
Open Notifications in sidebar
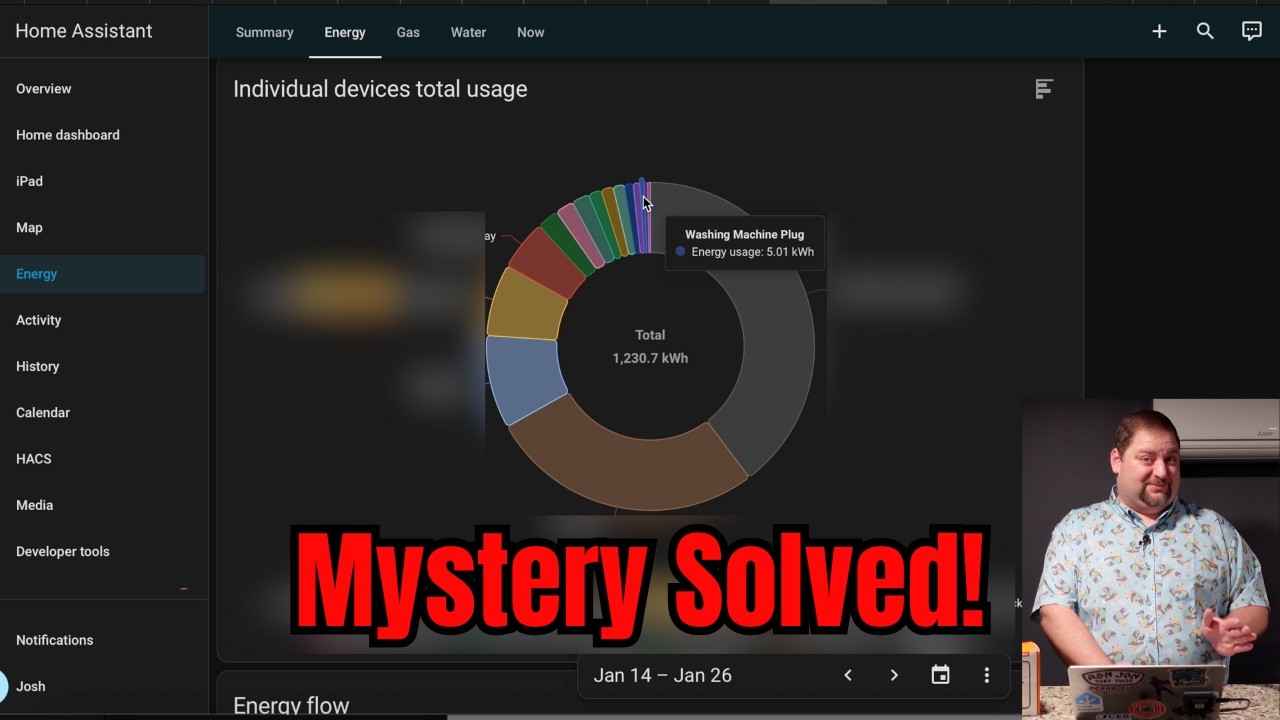tap(102, 640)
